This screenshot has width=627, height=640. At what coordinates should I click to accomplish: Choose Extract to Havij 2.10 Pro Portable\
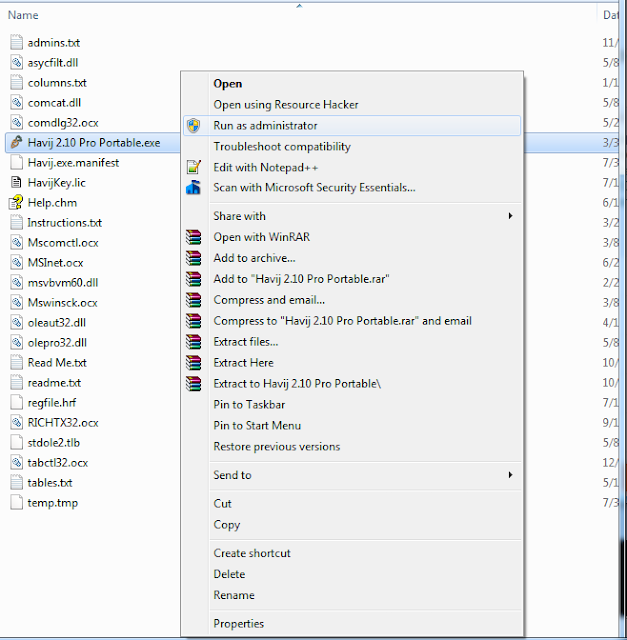point(352,384)
